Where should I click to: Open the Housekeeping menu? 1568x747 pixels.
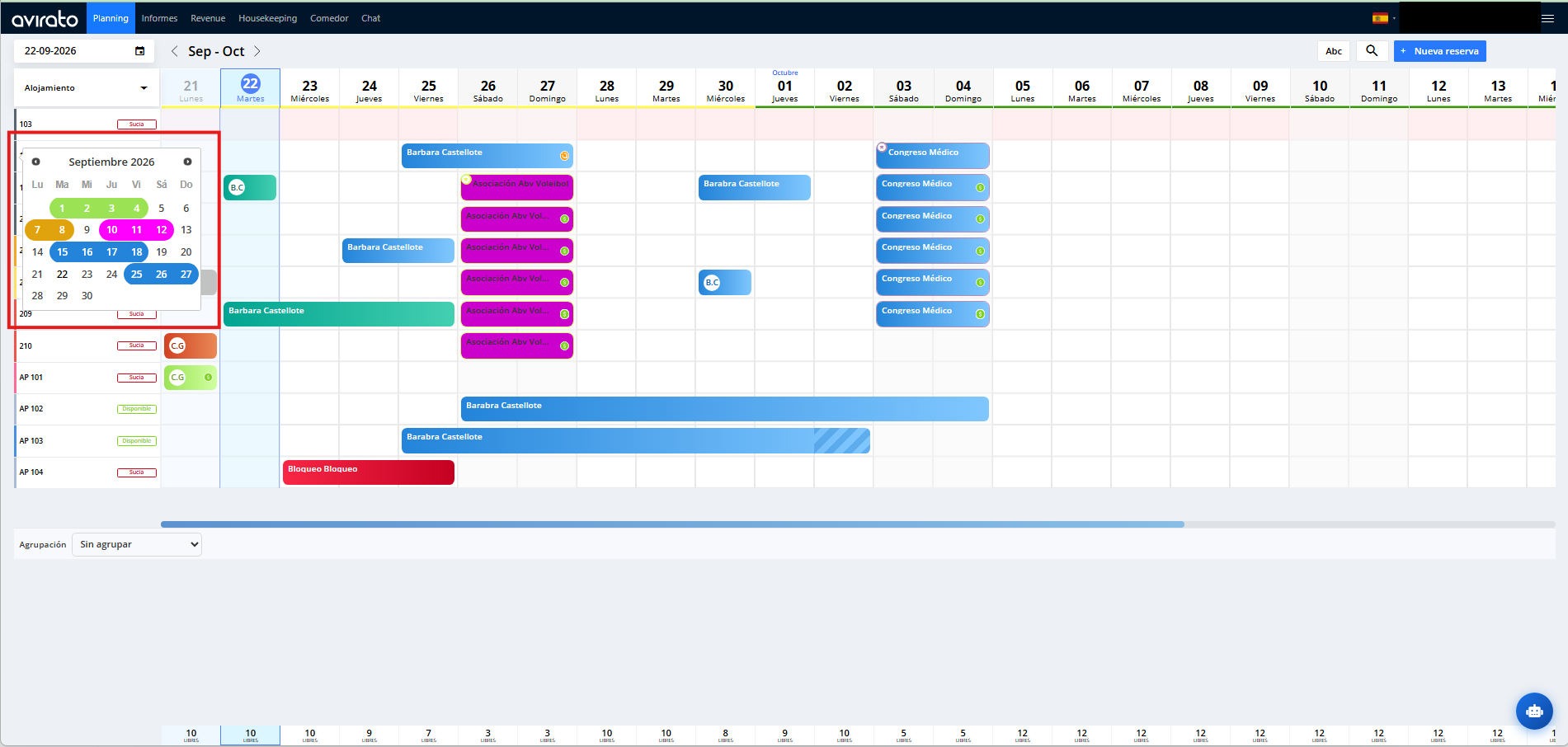(x=267, y=18)
